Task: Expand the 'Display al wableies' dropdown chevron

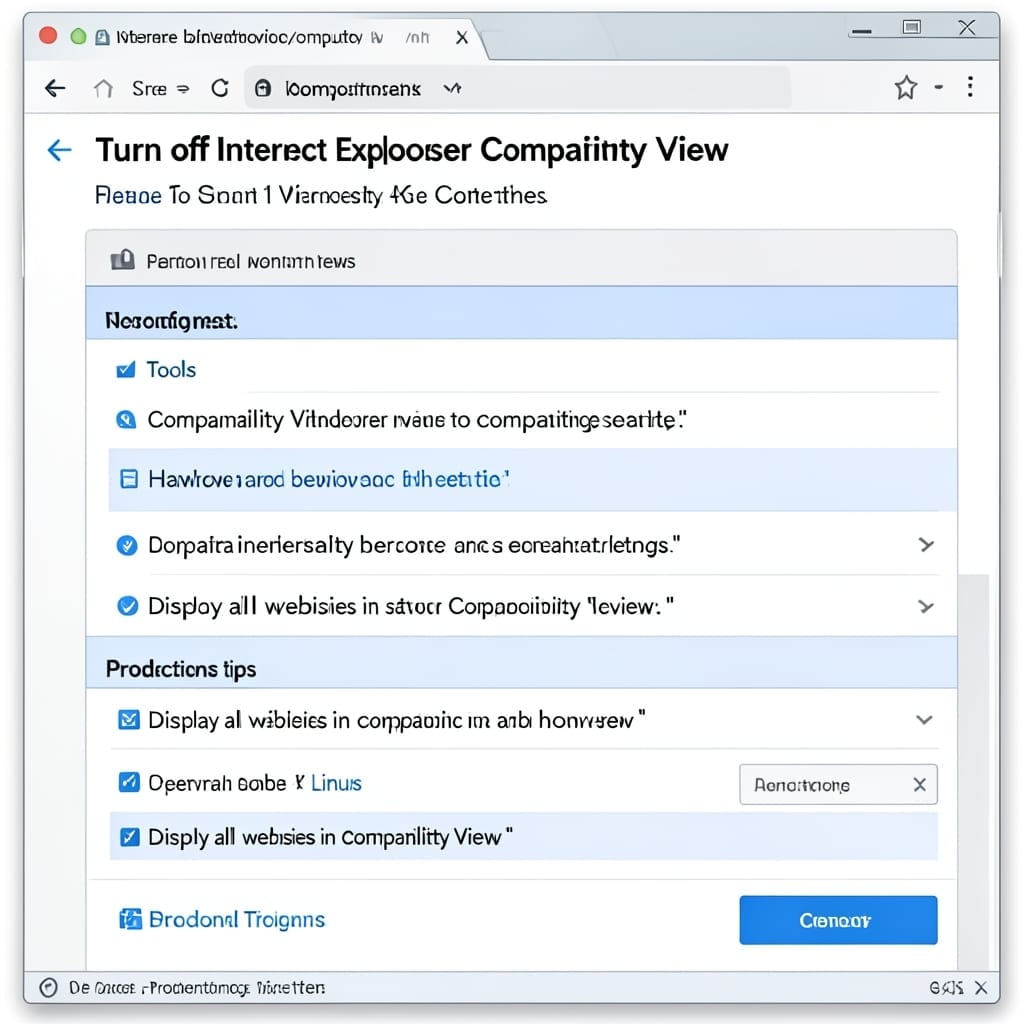Action: pos(924,720)
